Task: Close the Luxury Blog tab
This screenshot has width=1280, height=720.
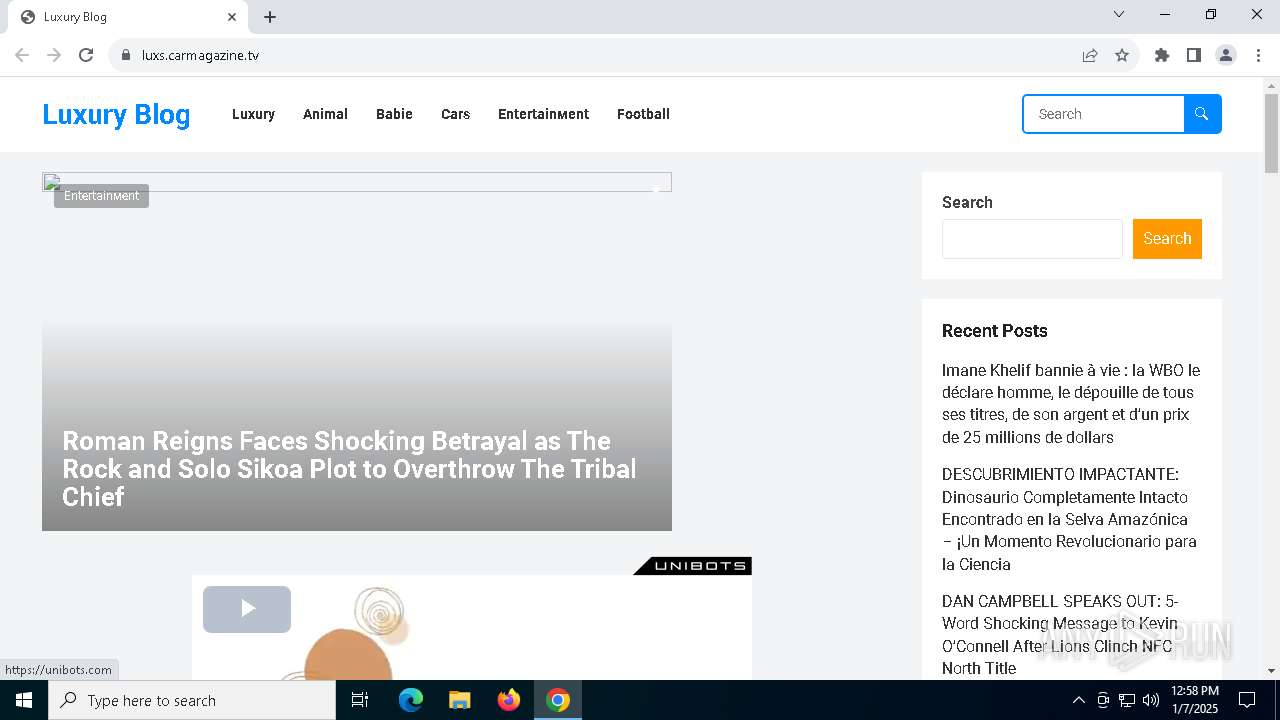Action: coord(232,17)
